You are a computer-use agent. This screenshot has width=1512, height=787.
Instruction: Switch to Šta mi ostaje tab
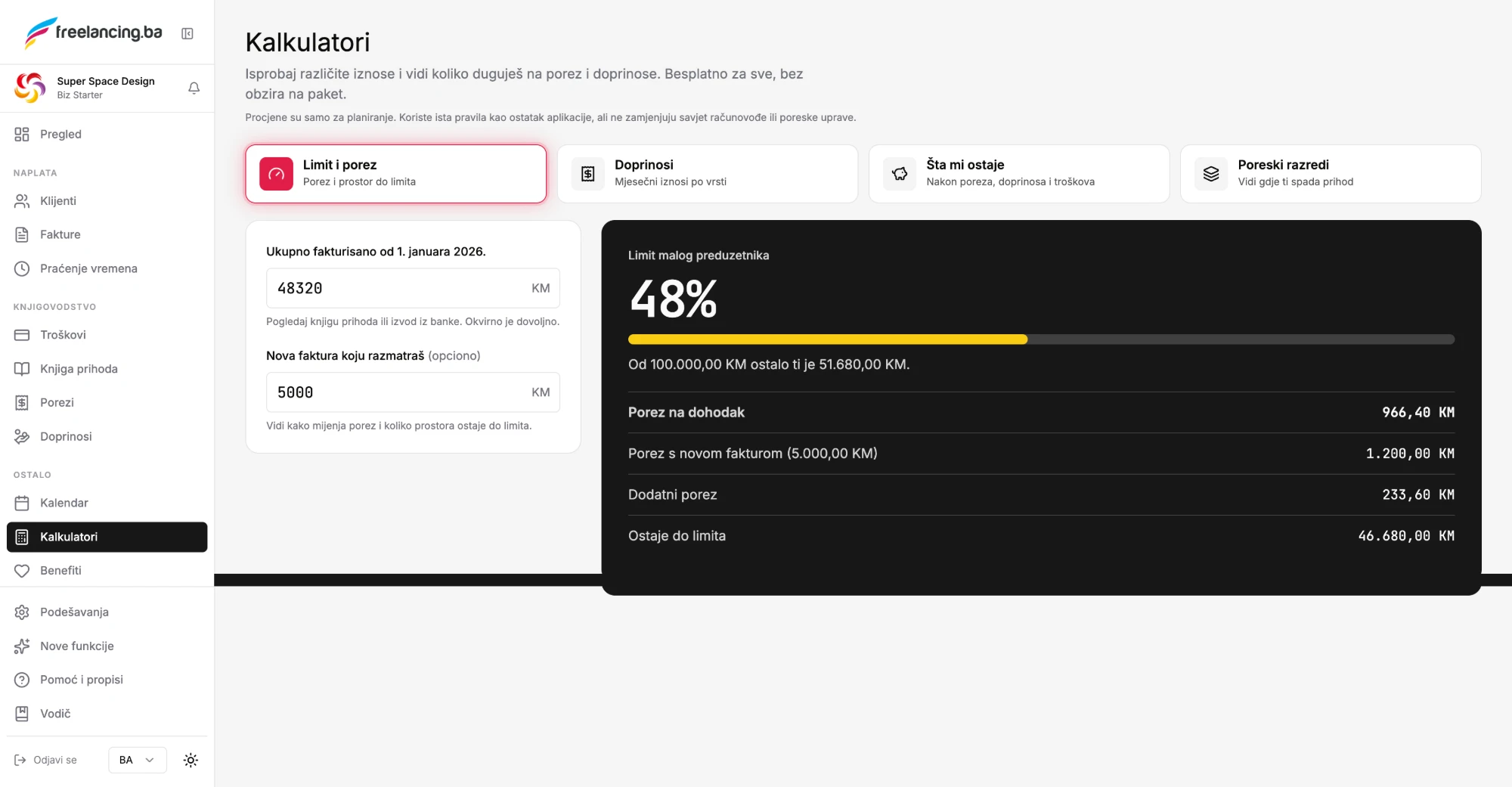(x=1019, y=174)
